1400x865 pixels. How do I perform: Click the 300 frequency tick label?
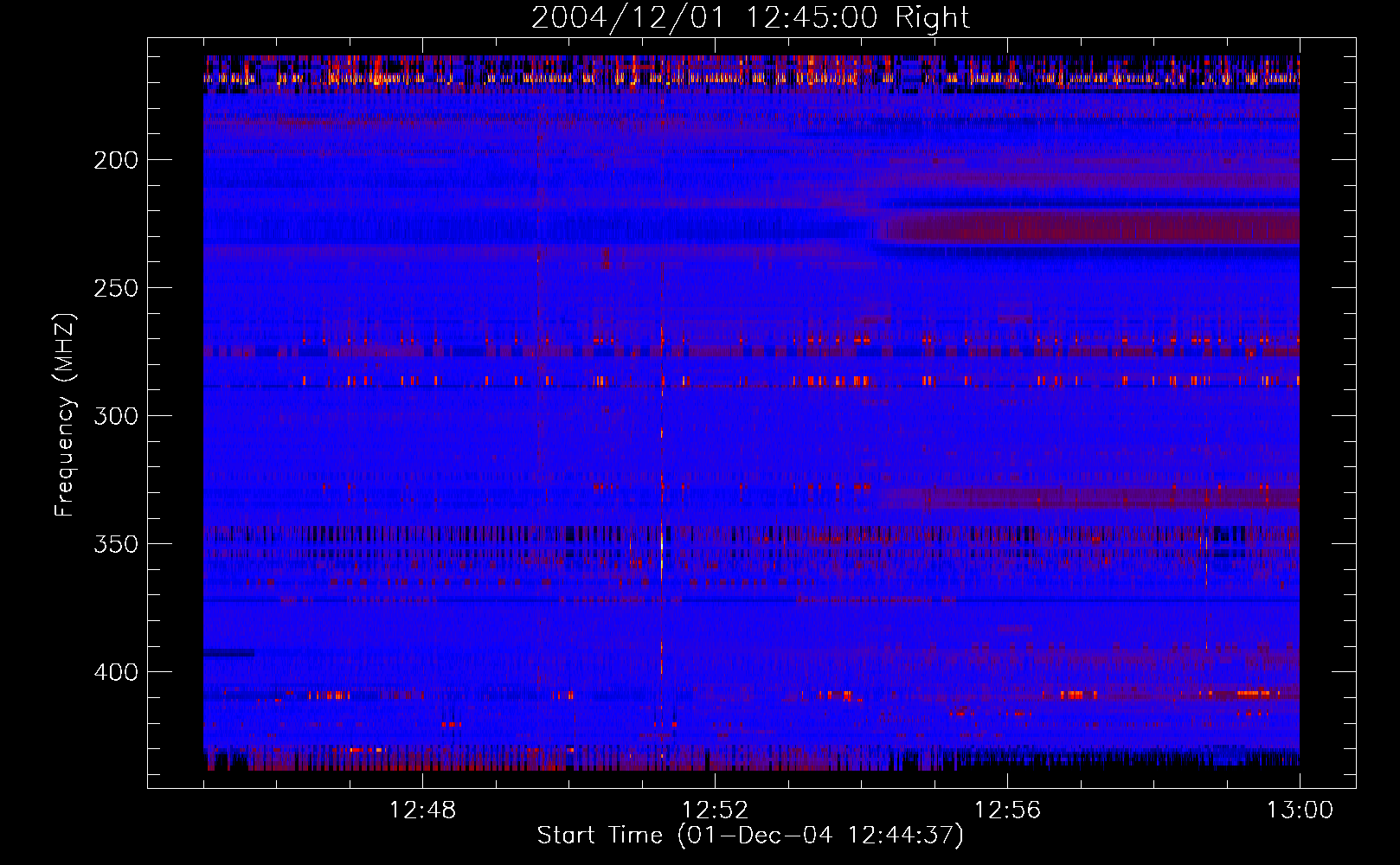(x=116, y=416)
